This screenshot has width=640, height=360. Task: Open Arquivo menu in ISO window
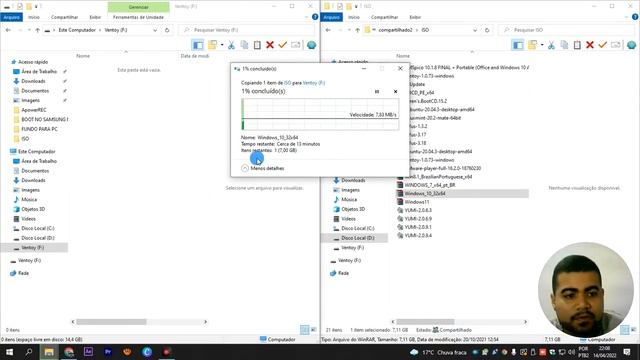tap(331, 17)
